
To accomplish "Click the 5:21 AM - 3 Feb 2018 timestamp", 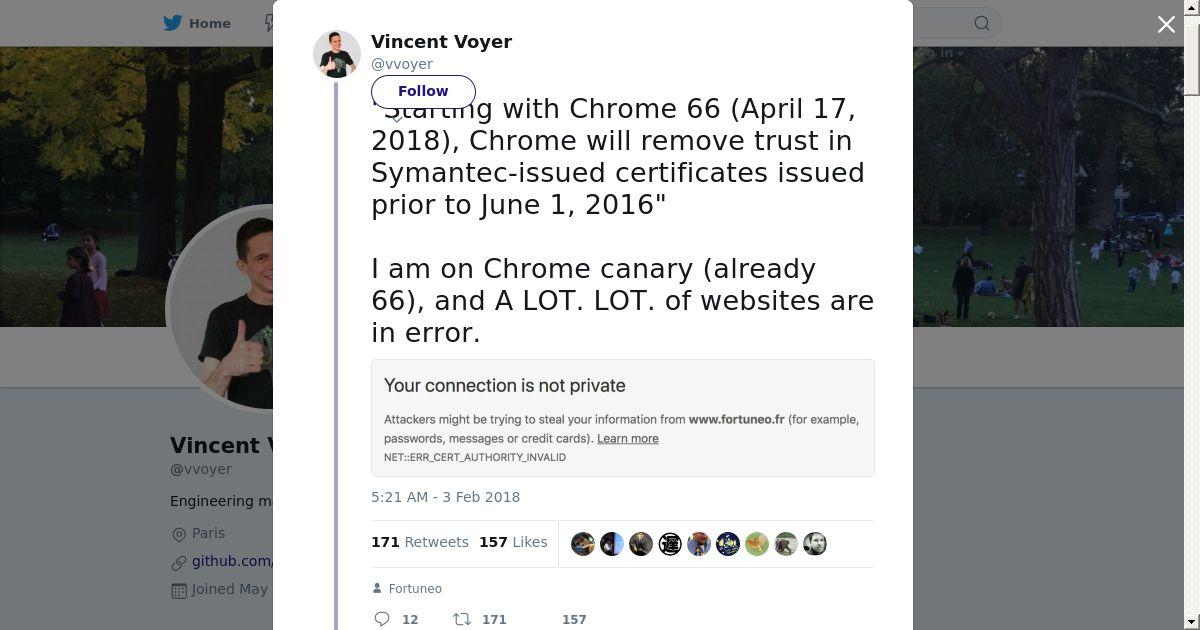I will click(445, 497).
